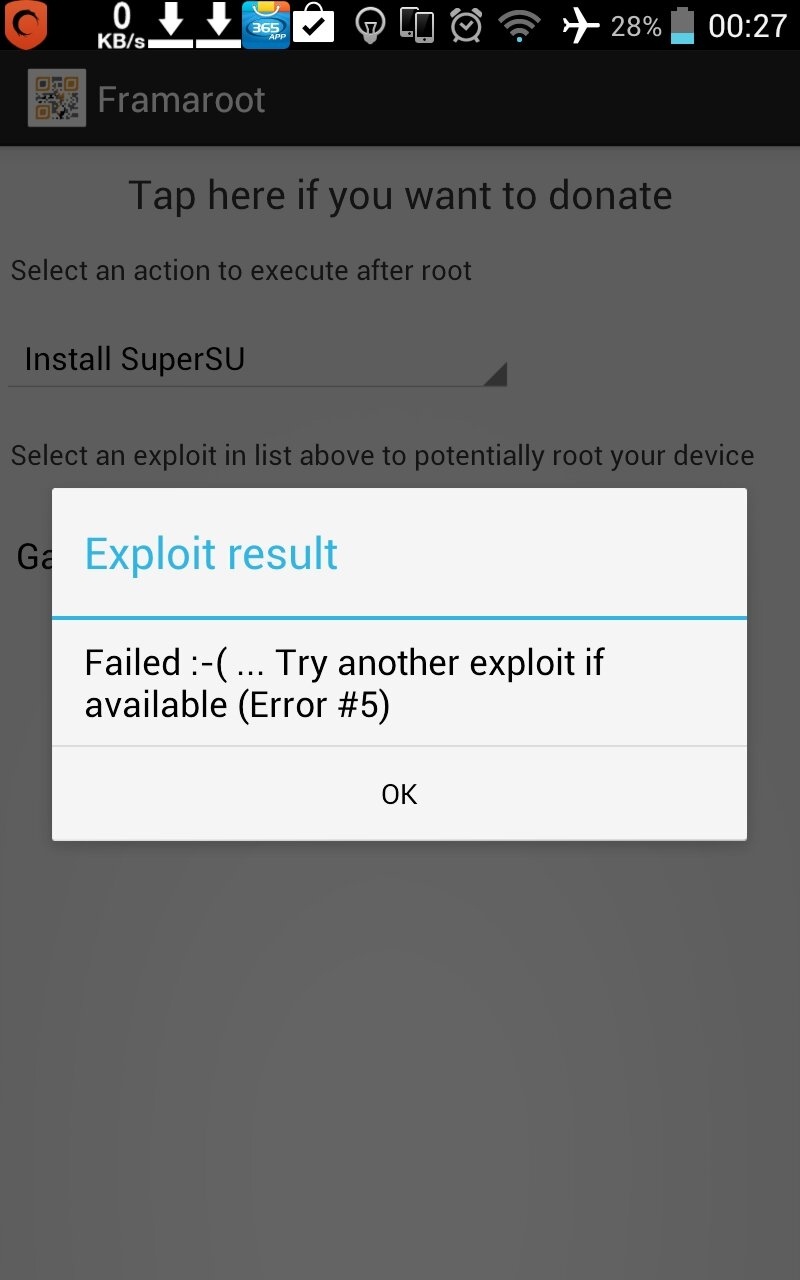Tap the lightbulb notification icon
The width and height of the screenshot is (800, 1280).
coord(371,26)
